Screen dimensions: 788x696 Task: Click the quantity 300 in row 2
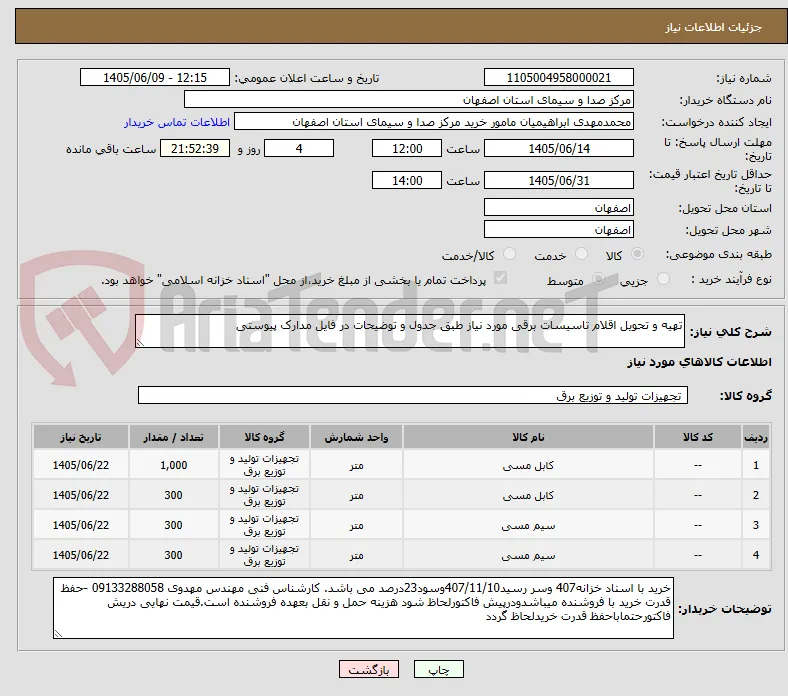pos(173,495)
